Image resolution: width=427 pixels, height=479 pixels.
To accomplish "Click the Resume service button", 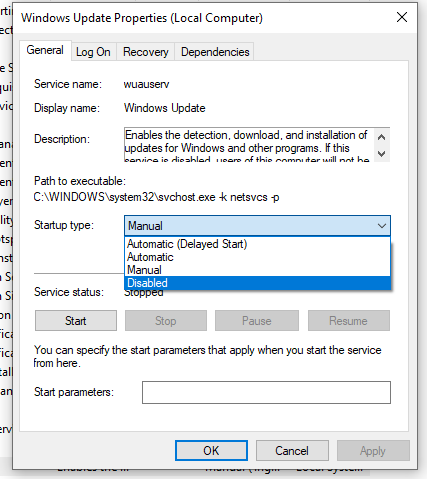I will pos(348,321).
